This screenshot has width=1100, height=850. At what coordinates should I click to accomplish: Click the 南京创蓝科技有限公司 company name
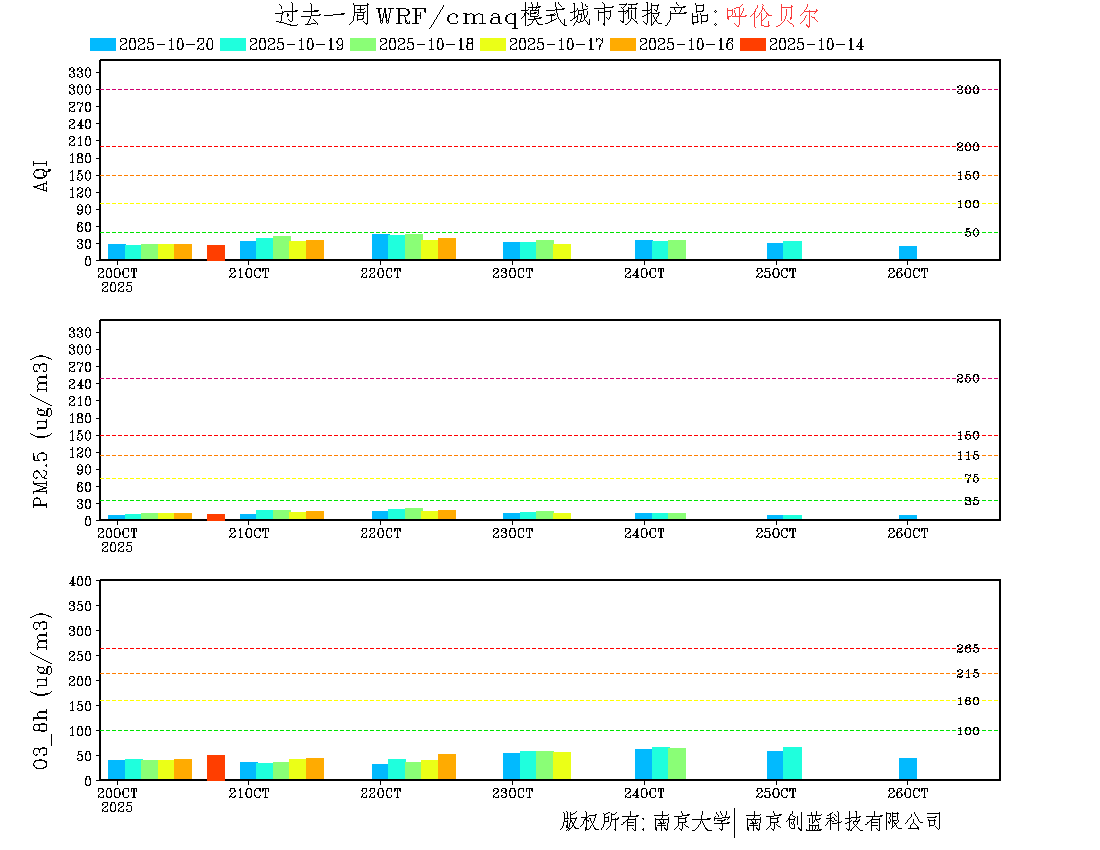pyautogui.click(x=843, y=822)
